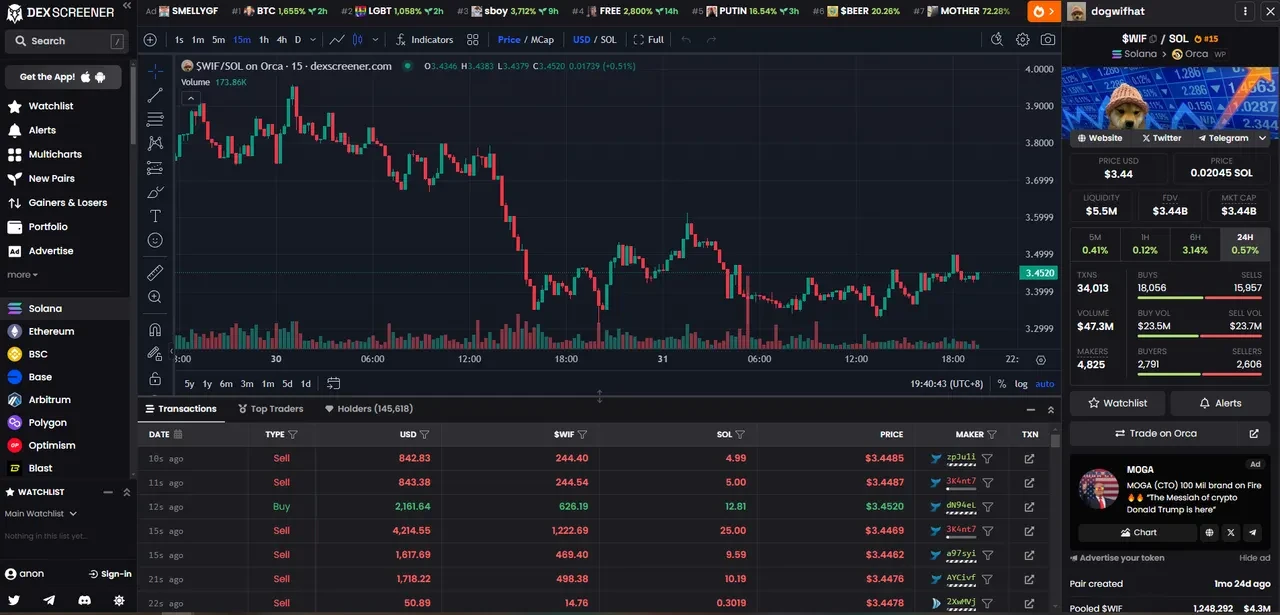Toggle Full screen chart mode
This screenshot has height=615, width=1280.
[648, 40]
